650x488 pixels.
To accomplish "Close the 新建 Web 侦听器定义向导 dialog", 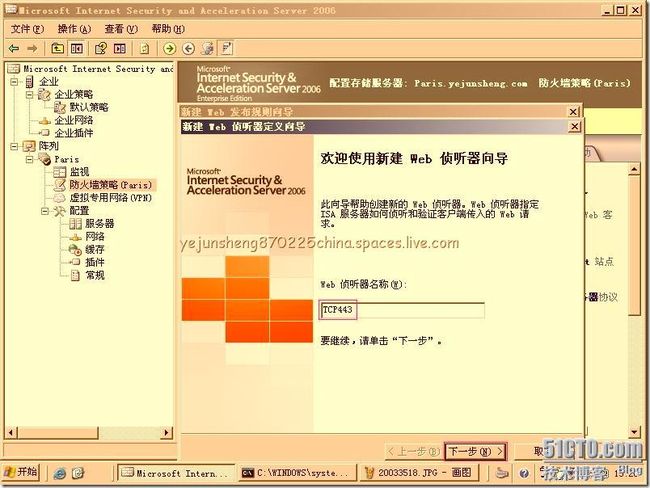I will pos(574,126).
